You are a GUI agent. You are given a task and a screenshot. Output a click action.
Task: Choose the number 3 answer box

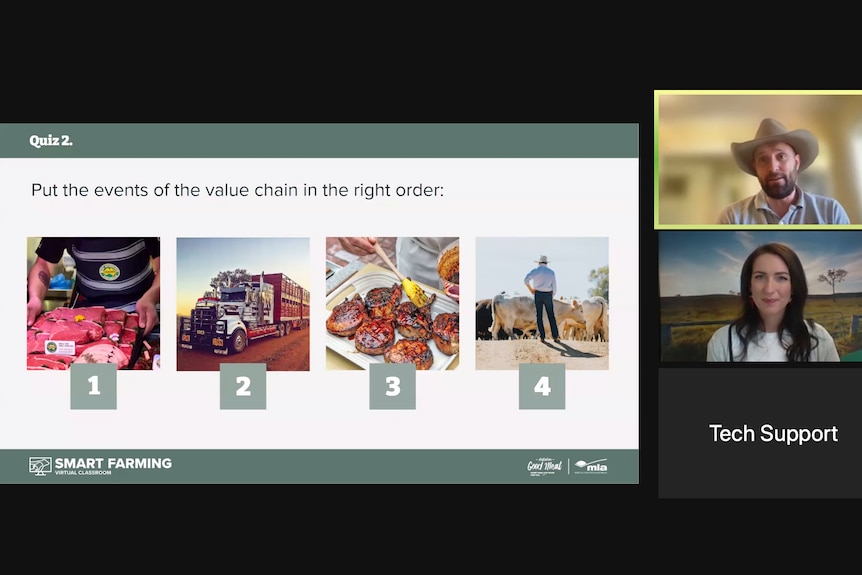393,386
